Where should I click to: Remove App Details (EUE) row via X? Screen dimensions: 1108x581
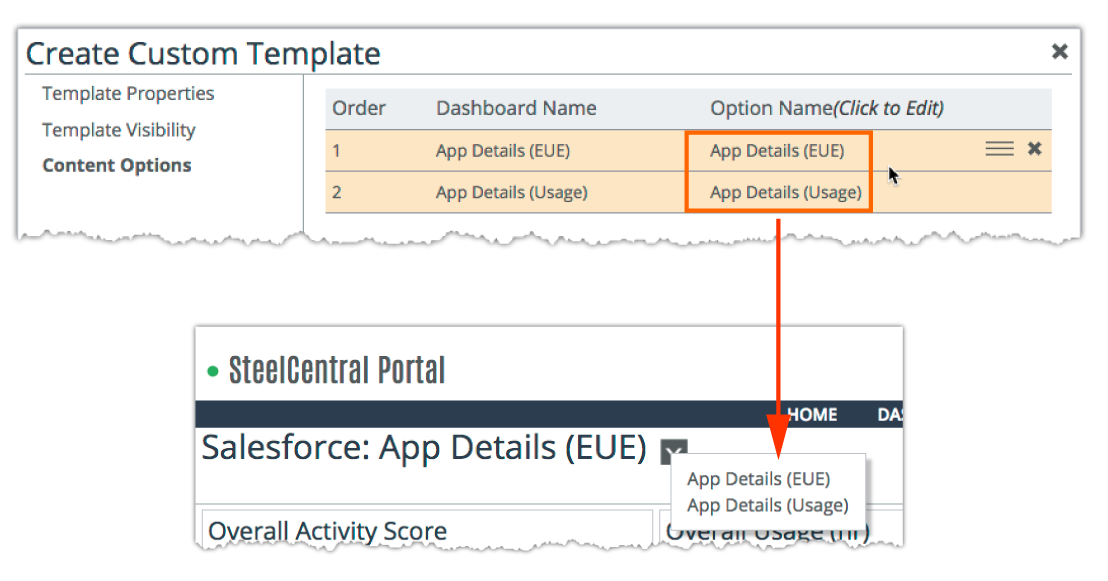[x=1035, y=148]
